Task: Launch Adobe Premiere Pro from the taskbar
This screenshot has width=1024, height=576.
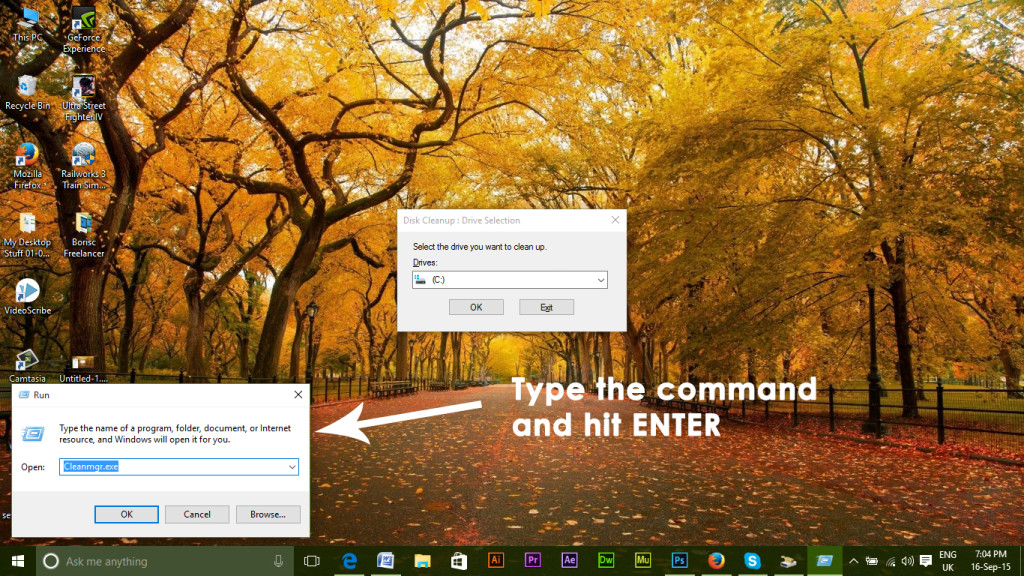Action: click(x=531, y=560)
